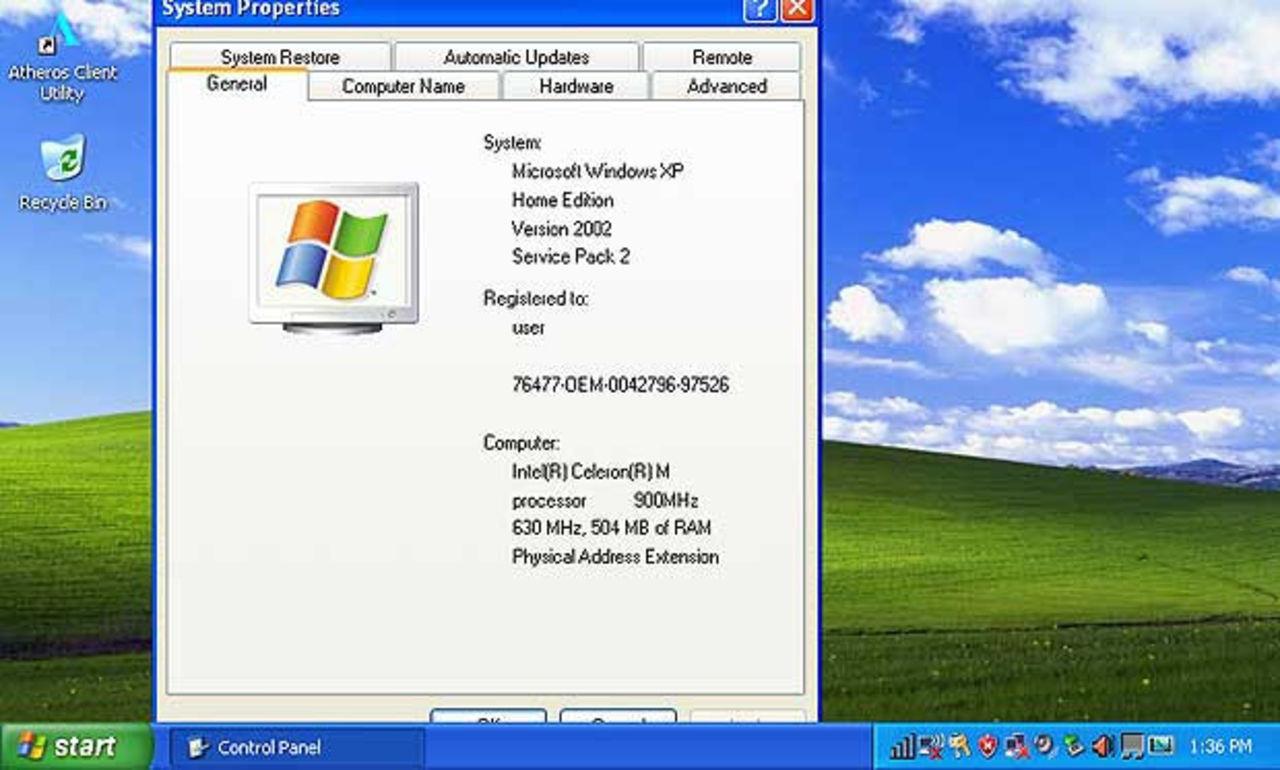Open the Volume speaker tray icon
The height and width of the screenshot is (770, 1280).
[1103, 746]
